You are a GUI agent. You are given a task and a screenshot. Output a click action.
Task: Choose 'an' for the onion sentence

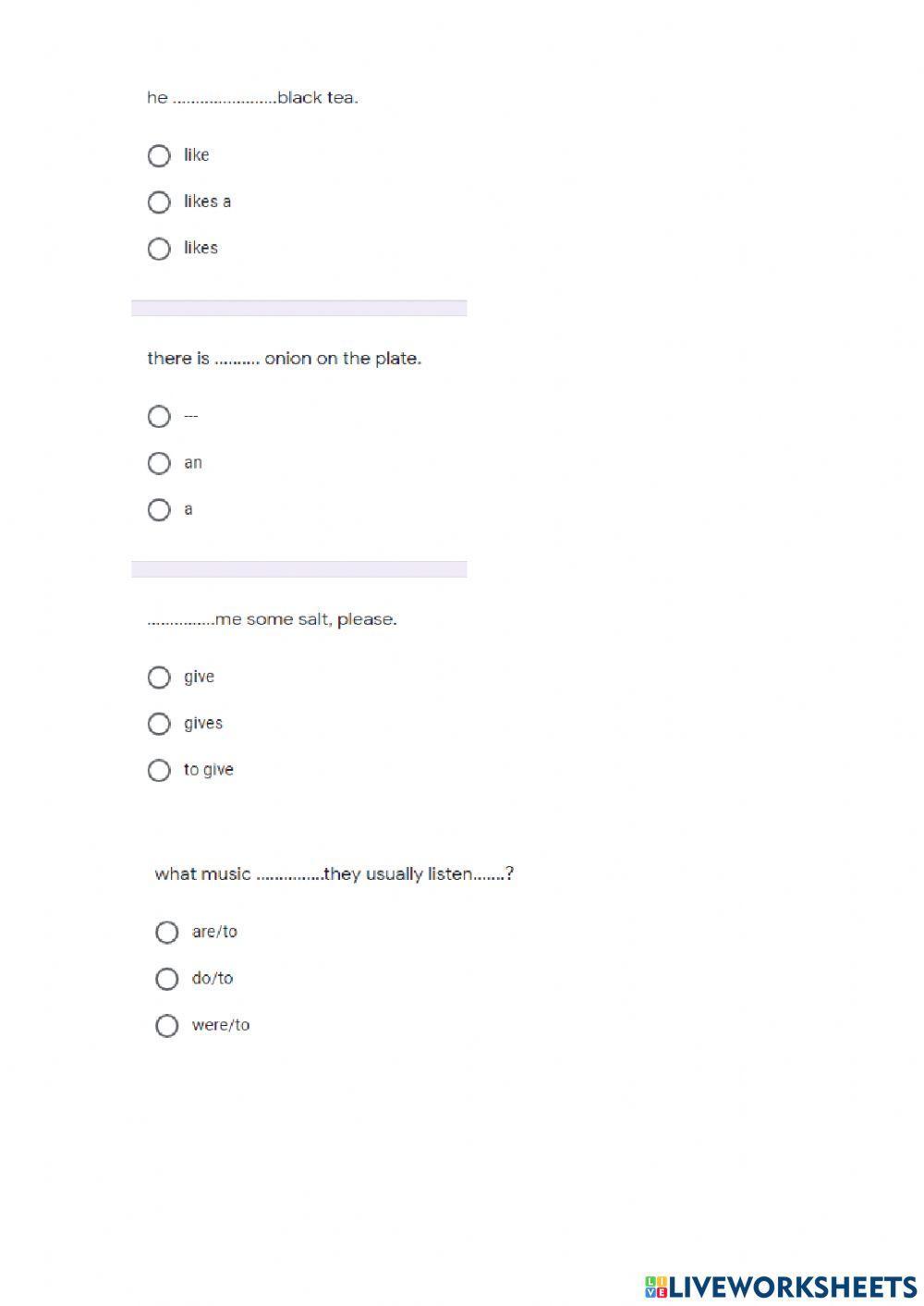click(159, 463)
